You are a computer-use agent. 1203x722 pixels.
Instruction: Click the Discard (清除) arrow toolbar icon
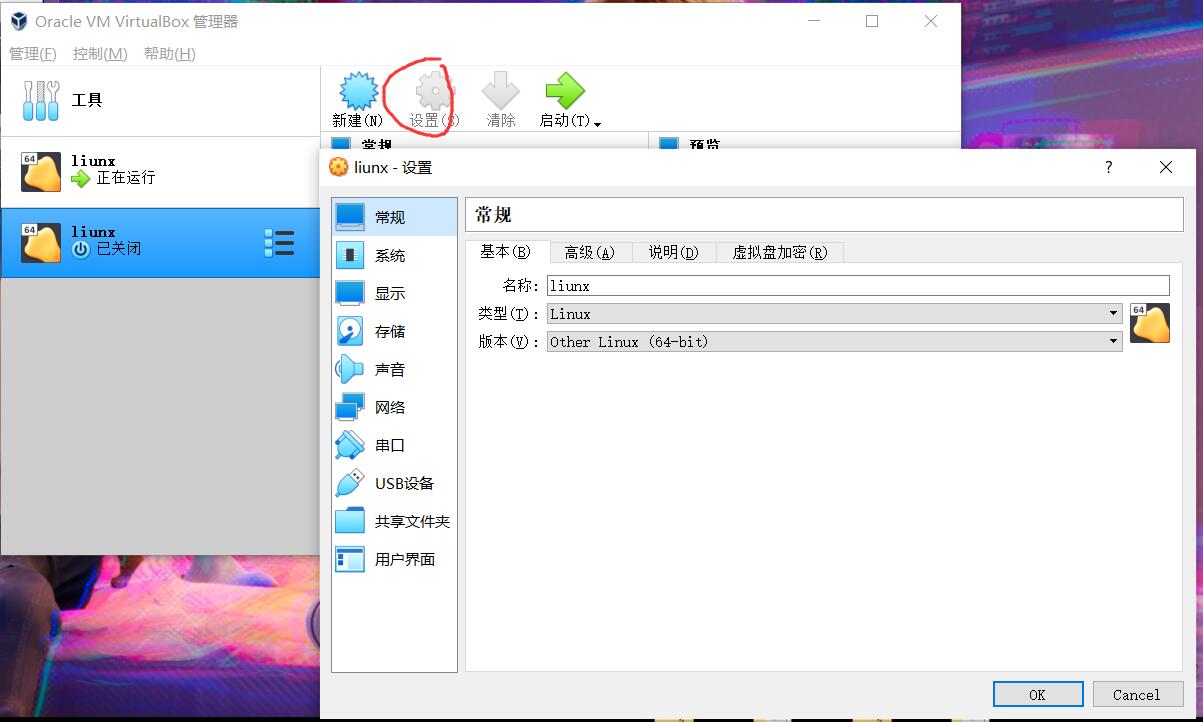(x=501, y=91)
